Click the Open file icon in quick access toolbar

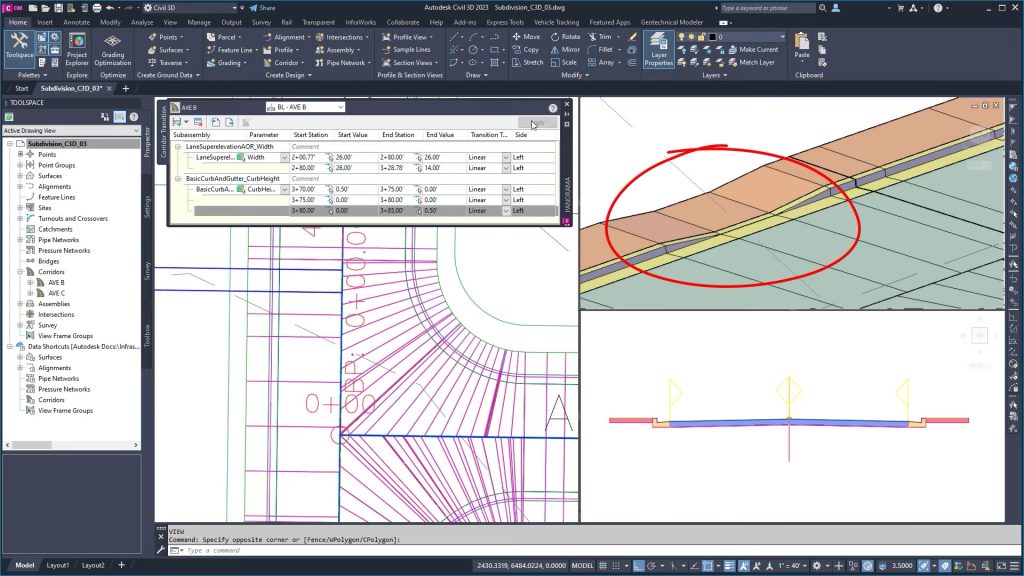pyautogui.click(x=45, y=8)
